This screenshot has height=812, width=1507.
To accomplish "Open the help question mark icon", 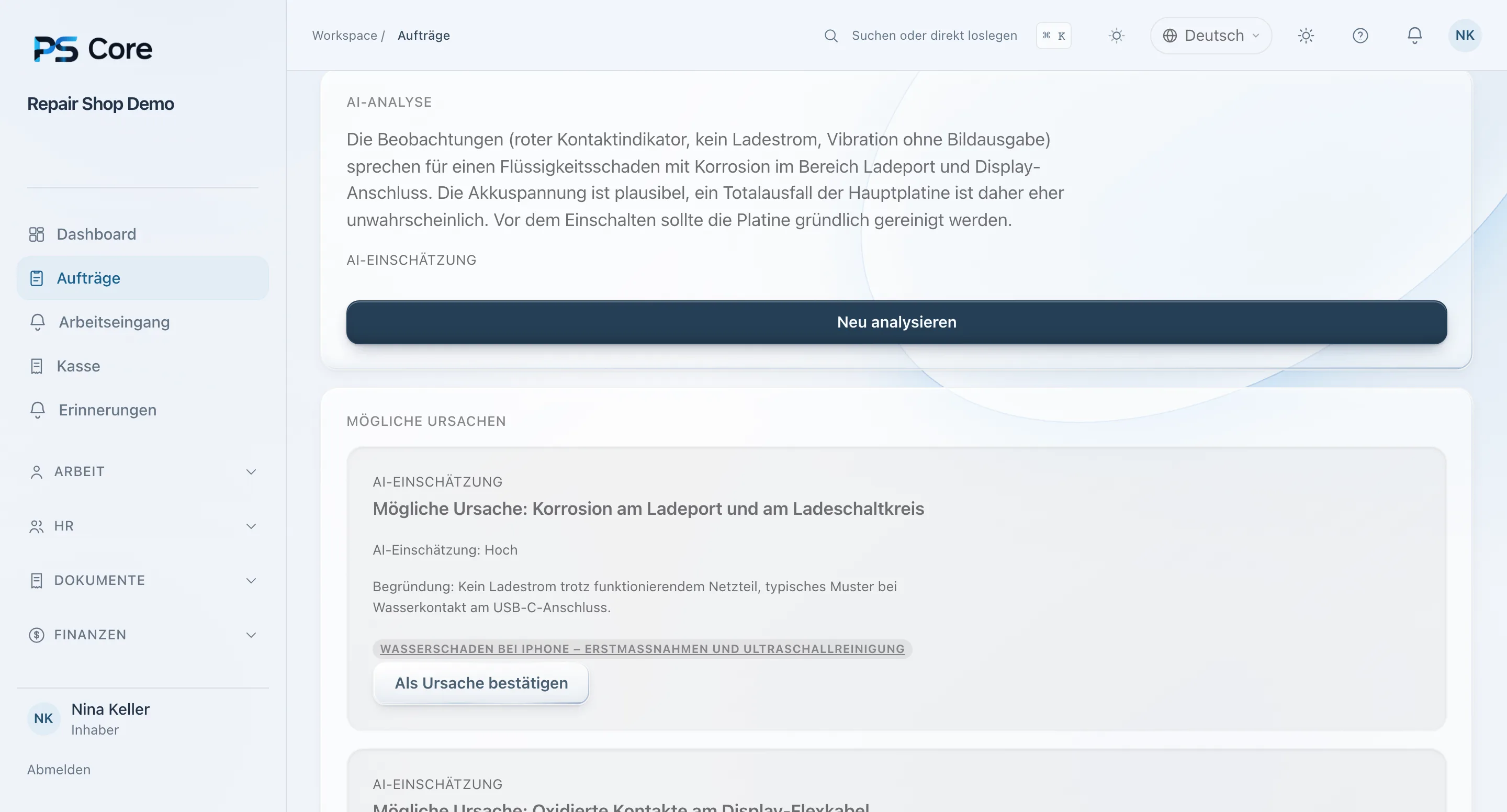I will 1360,36.
